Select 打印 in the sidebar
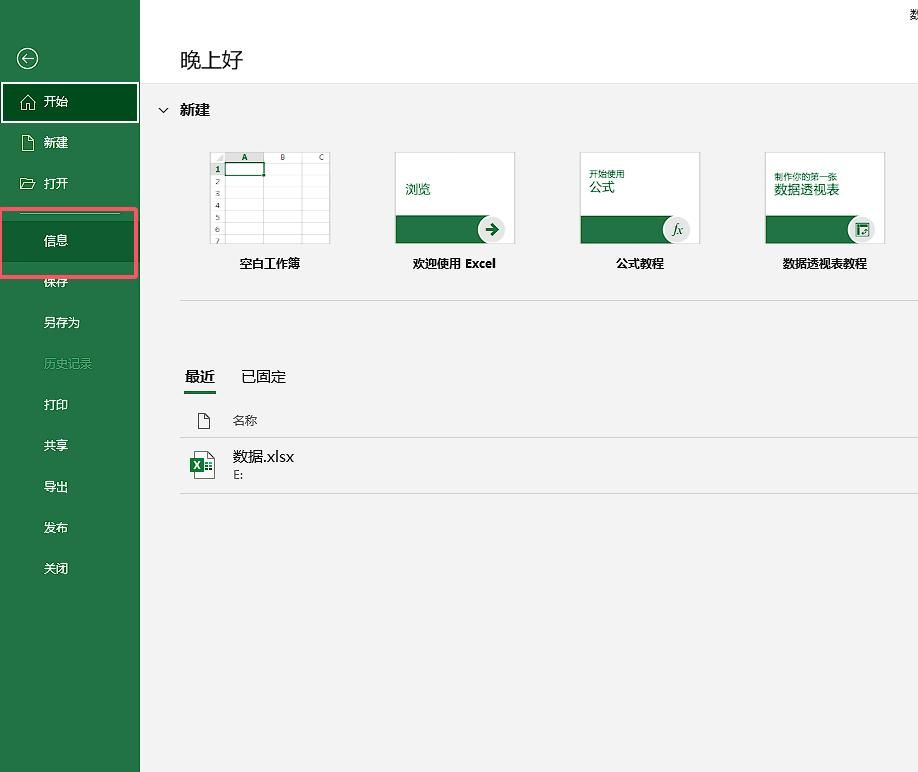Viewport: 918px width, 772px height. (x=70, y=404)
